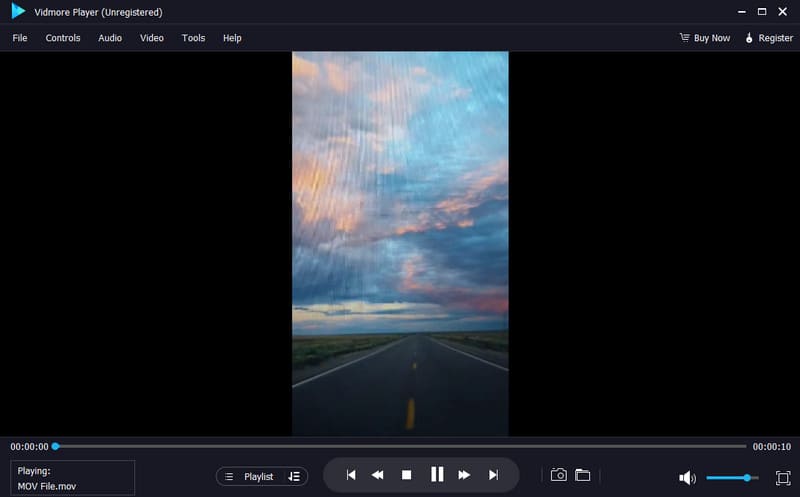Click the video progress bar
Viewport: 800px width, 497px height.
click(x=400, y=446)
